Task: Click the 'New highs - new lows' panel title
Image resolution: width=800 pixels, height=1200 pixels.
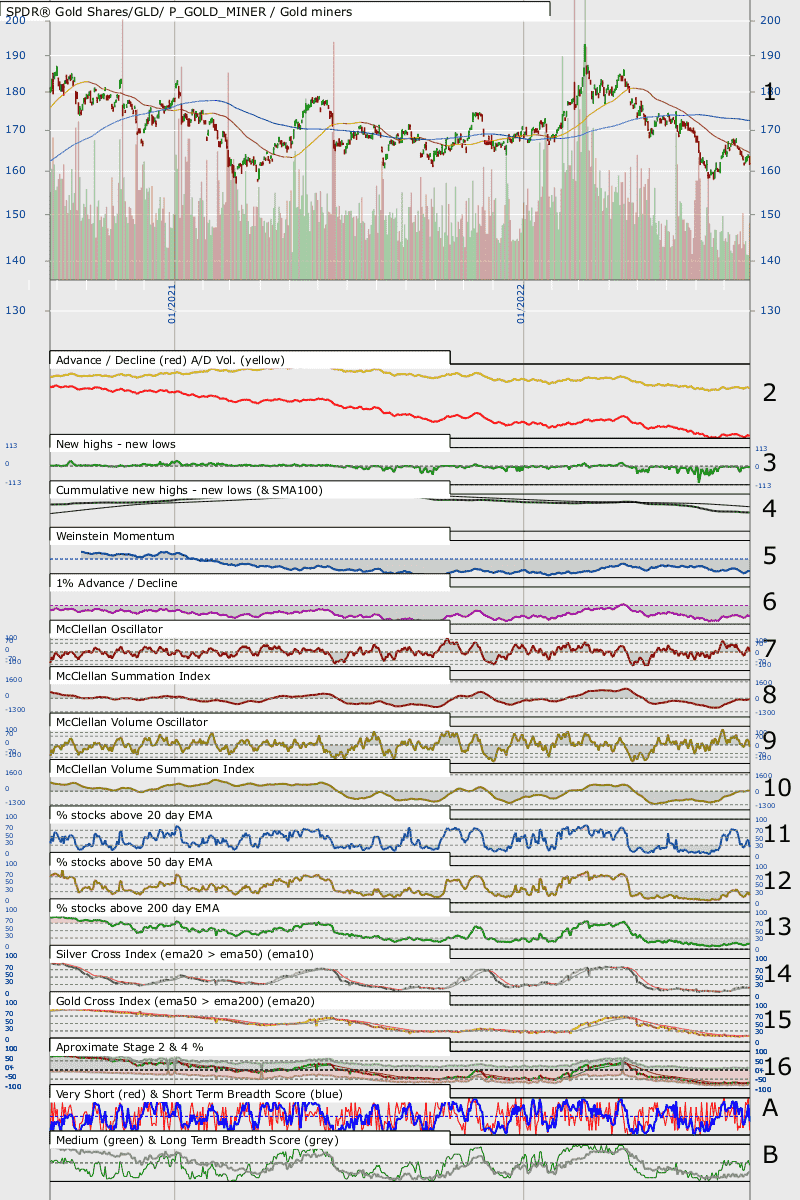Action: [116, 443]
